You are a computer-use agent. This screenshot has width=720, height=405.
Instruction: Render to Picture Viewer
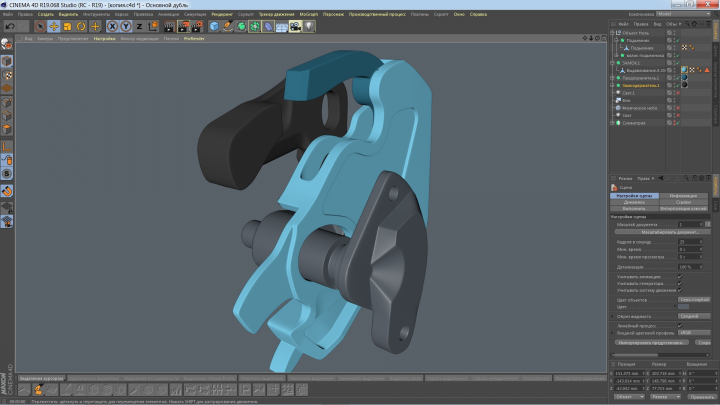183,26
